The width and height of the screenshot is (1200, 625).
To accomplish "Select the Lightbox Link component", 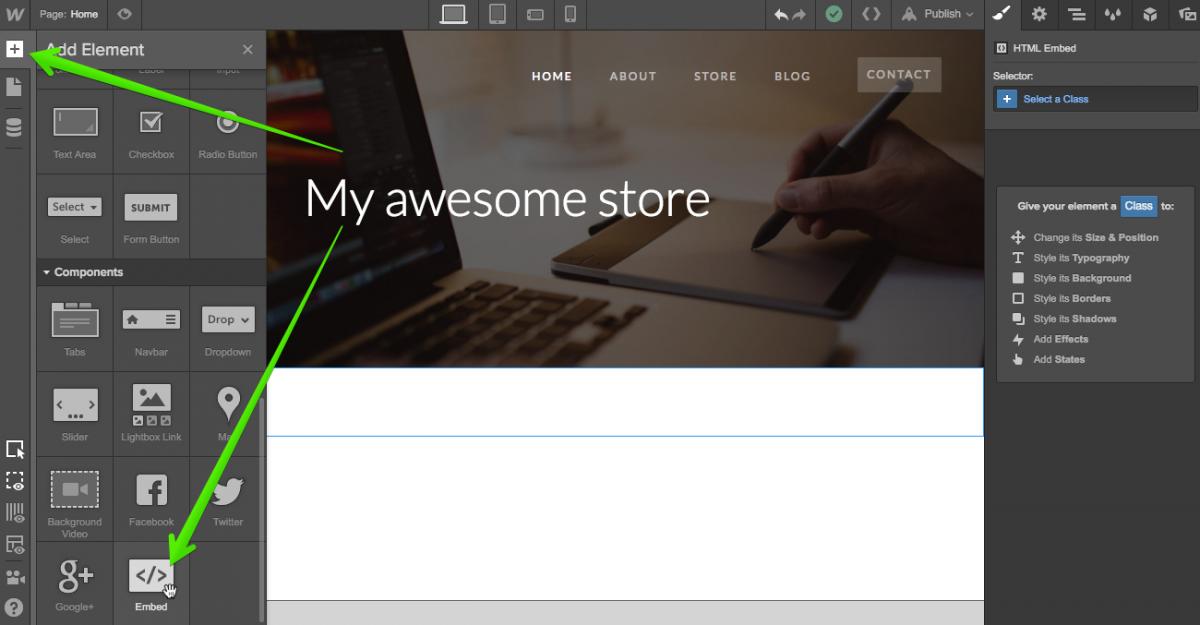I will point(151,404).
